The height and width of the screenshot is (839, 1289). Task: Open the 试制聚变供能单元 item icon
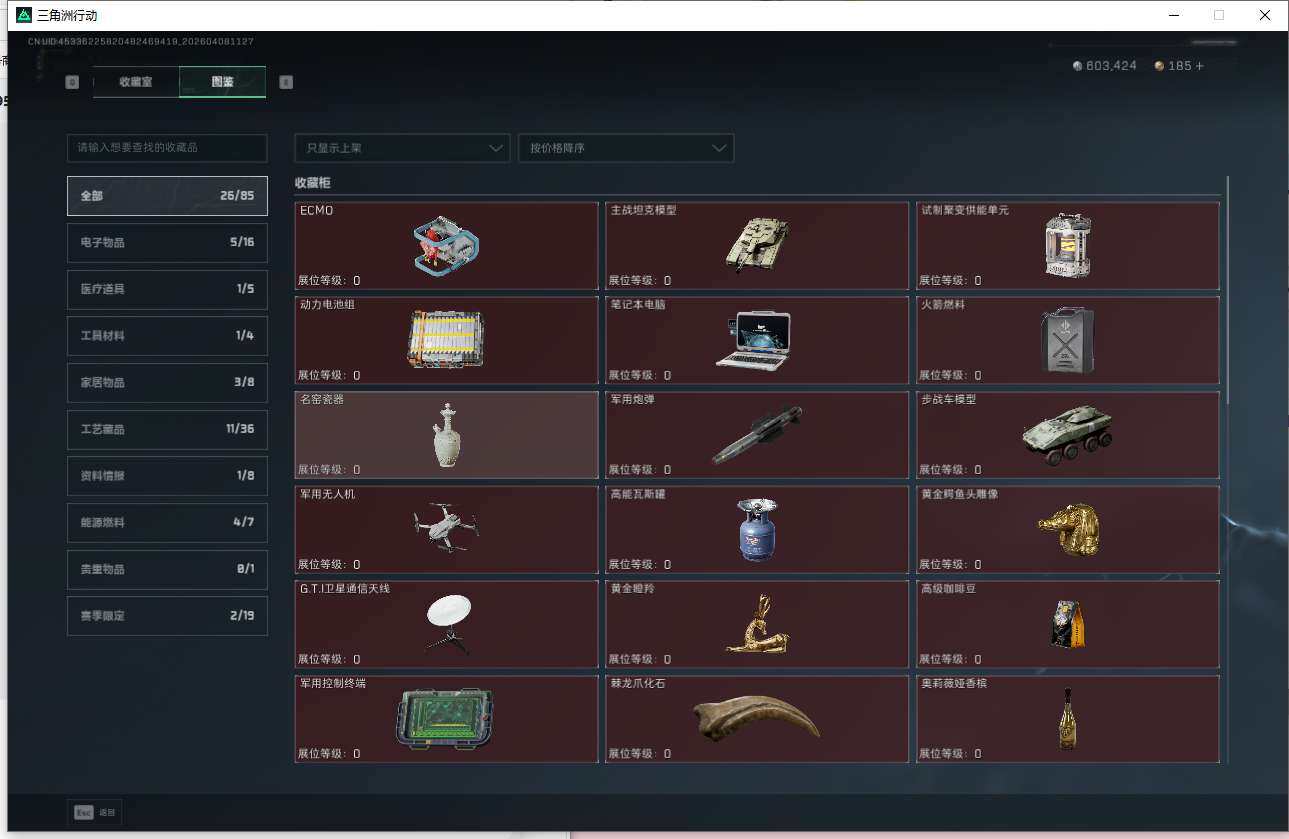pyautogui.click(x=1067, y=245)
